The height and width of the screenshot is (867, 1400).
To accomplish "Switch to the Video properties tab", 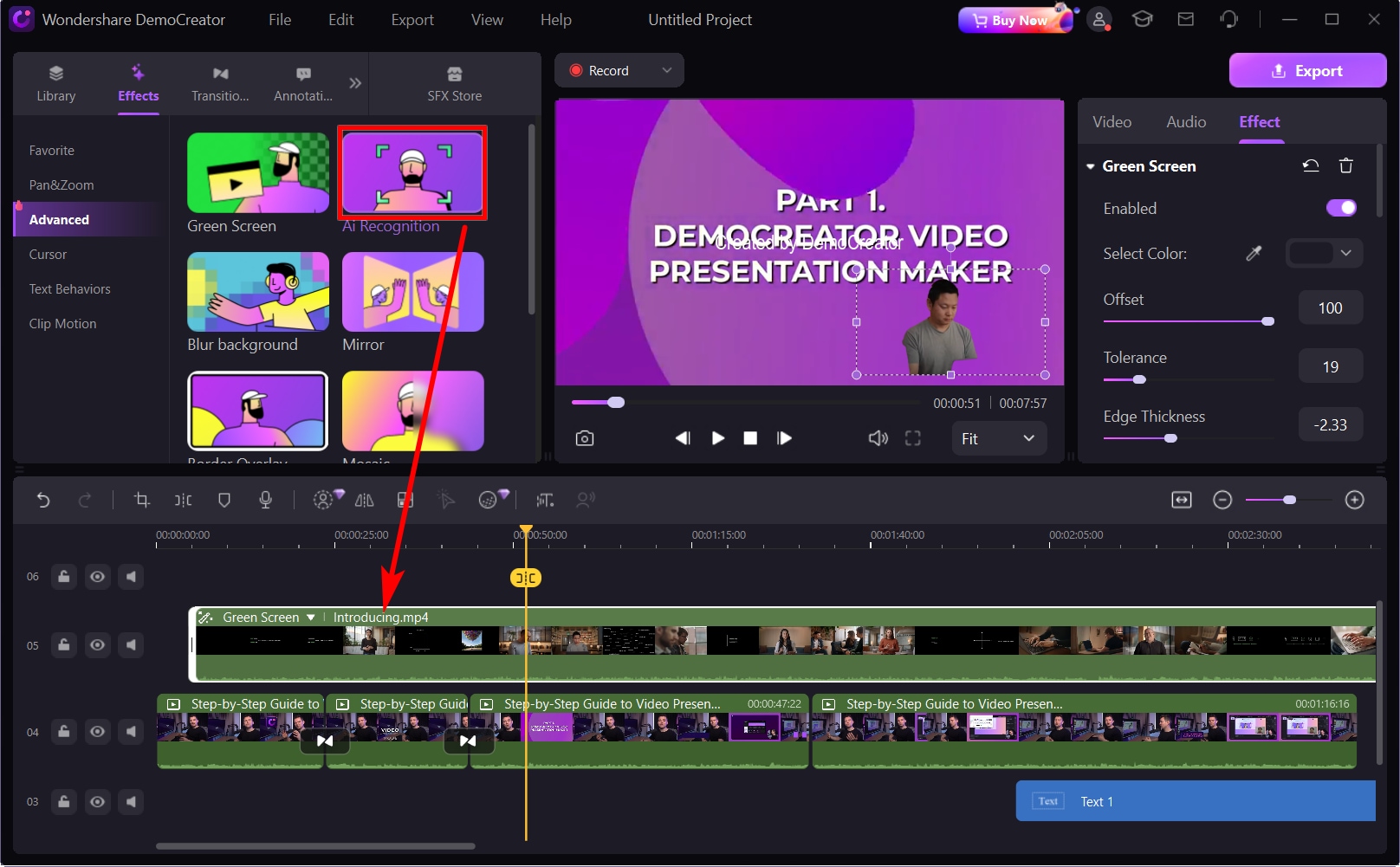I will point(1112,122).
